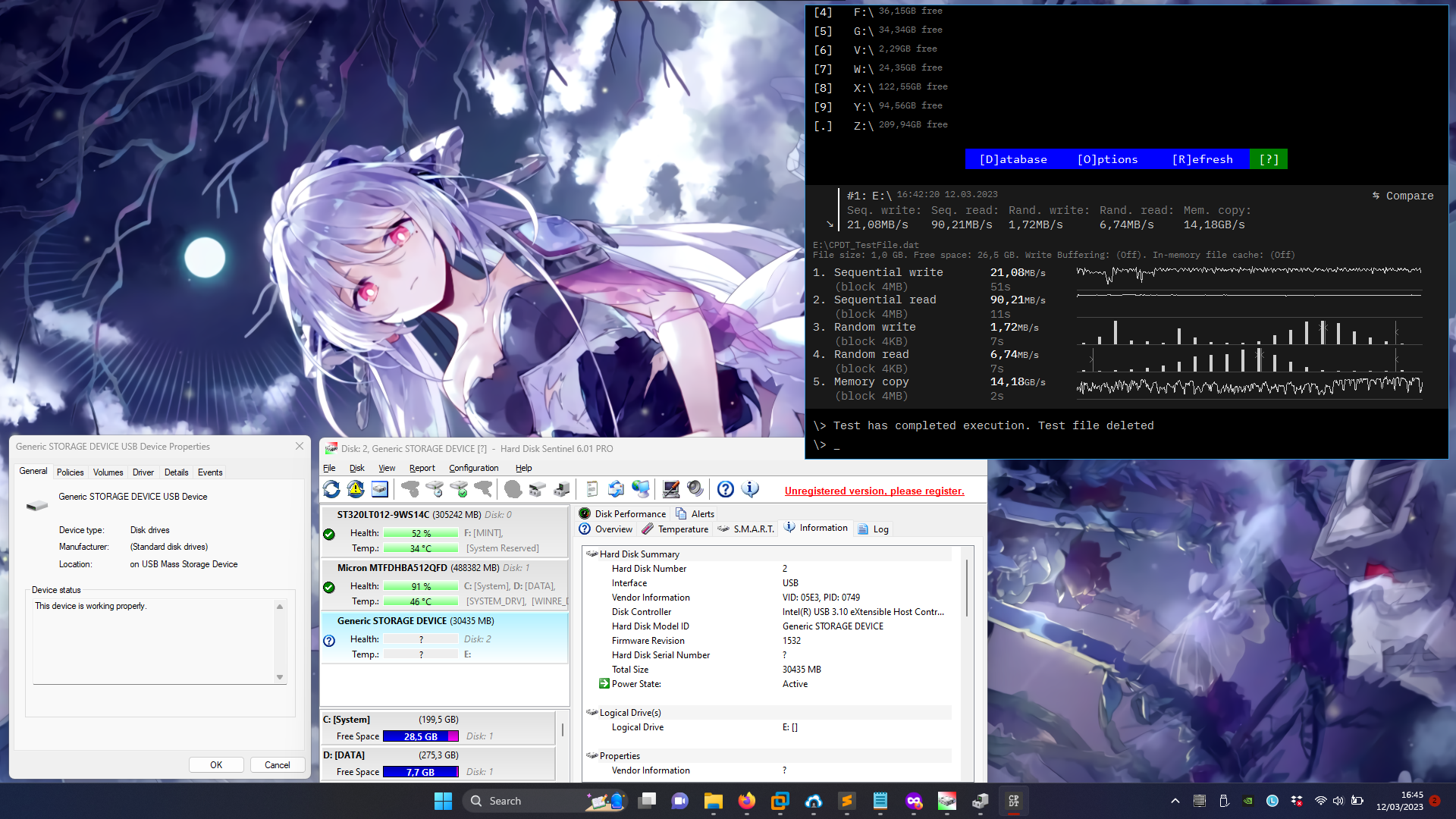
Task: Click the 52 % health bar of ST320LT012
Action: point(421,533)
